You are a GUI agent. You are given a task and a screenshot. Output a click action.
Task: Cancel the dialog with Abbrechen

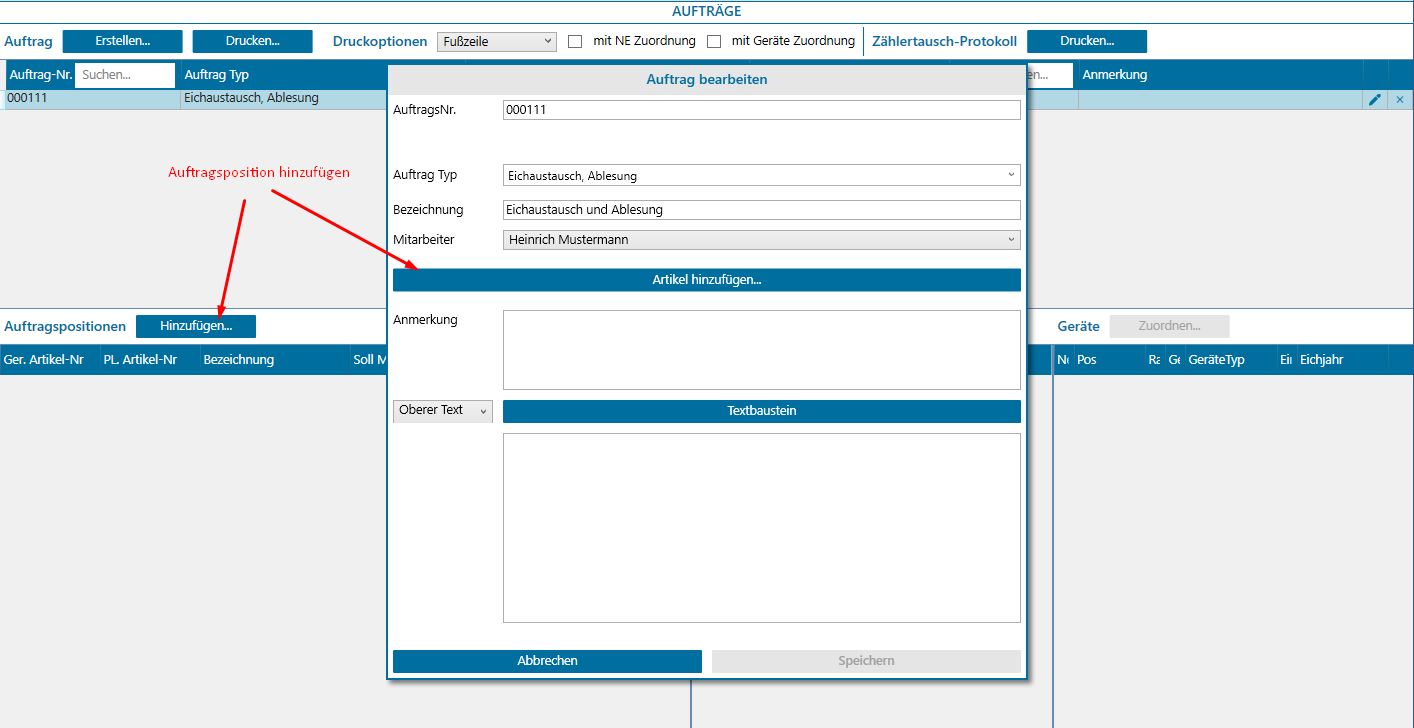pyautogui.click(x=547, y=661)
